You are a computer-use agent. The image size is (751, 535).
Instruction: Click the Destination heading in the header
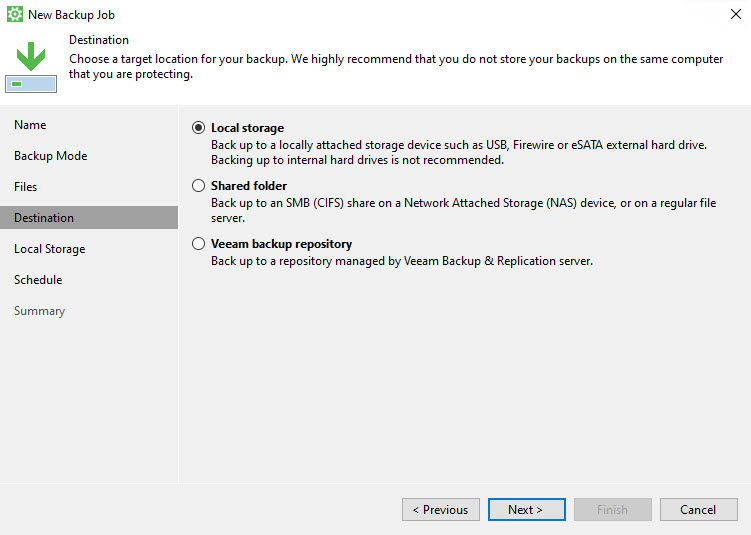(x=98, y=40)
